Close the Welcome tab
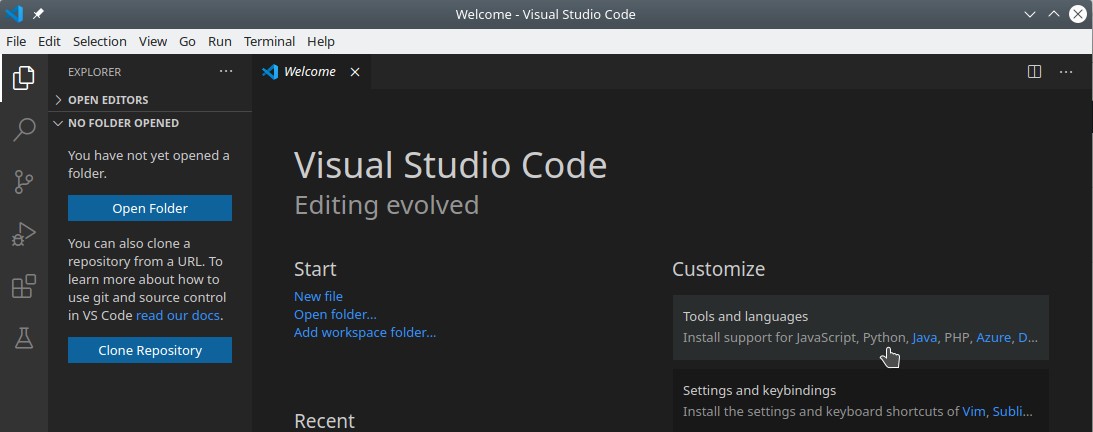 tap(355, 72)
